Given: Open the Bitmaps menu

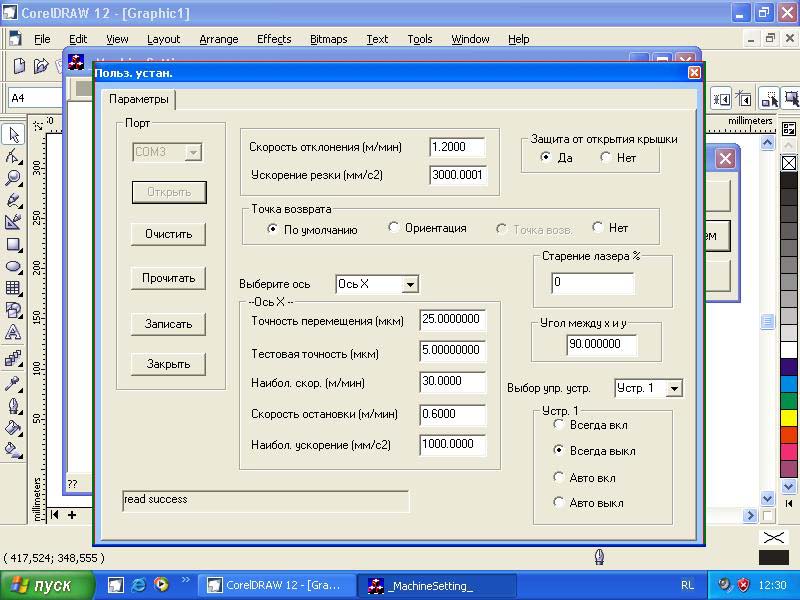Looking at the screenshot, I should [x=328, y=39].
